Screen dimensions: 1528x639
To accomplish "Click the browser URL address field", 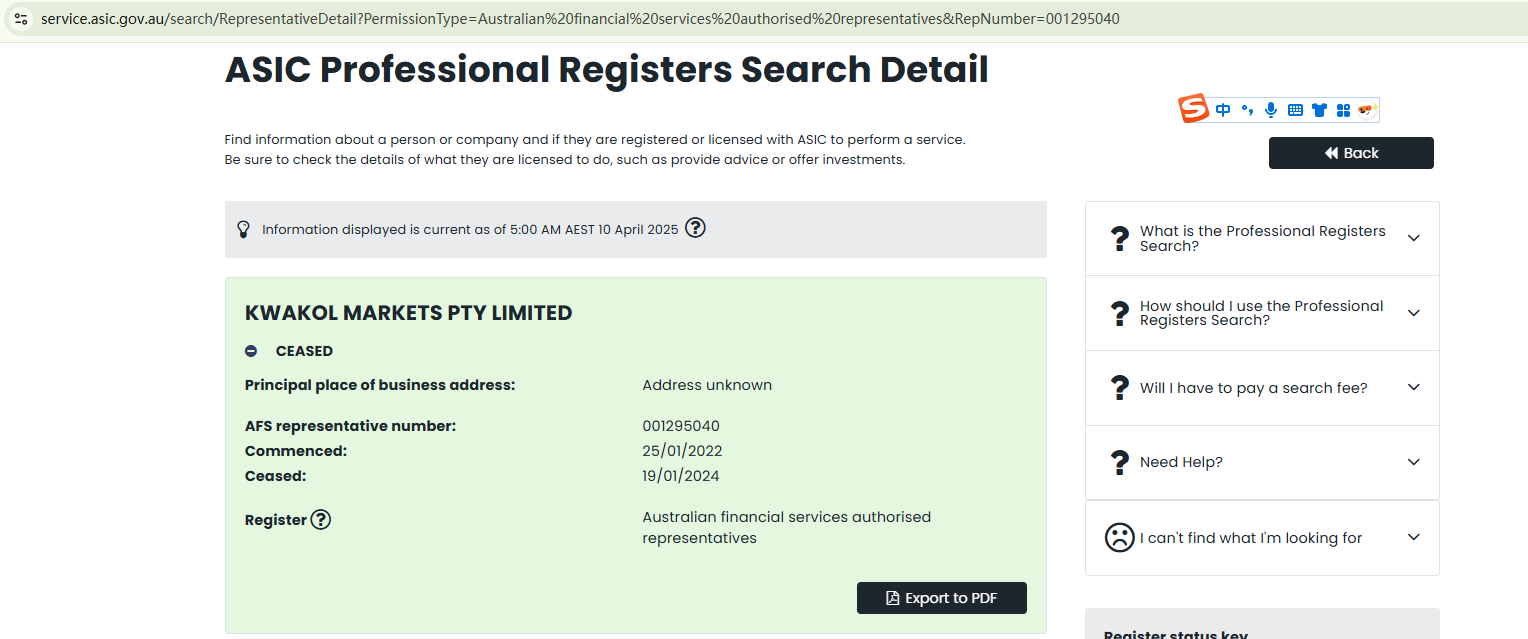I will 580,19.
